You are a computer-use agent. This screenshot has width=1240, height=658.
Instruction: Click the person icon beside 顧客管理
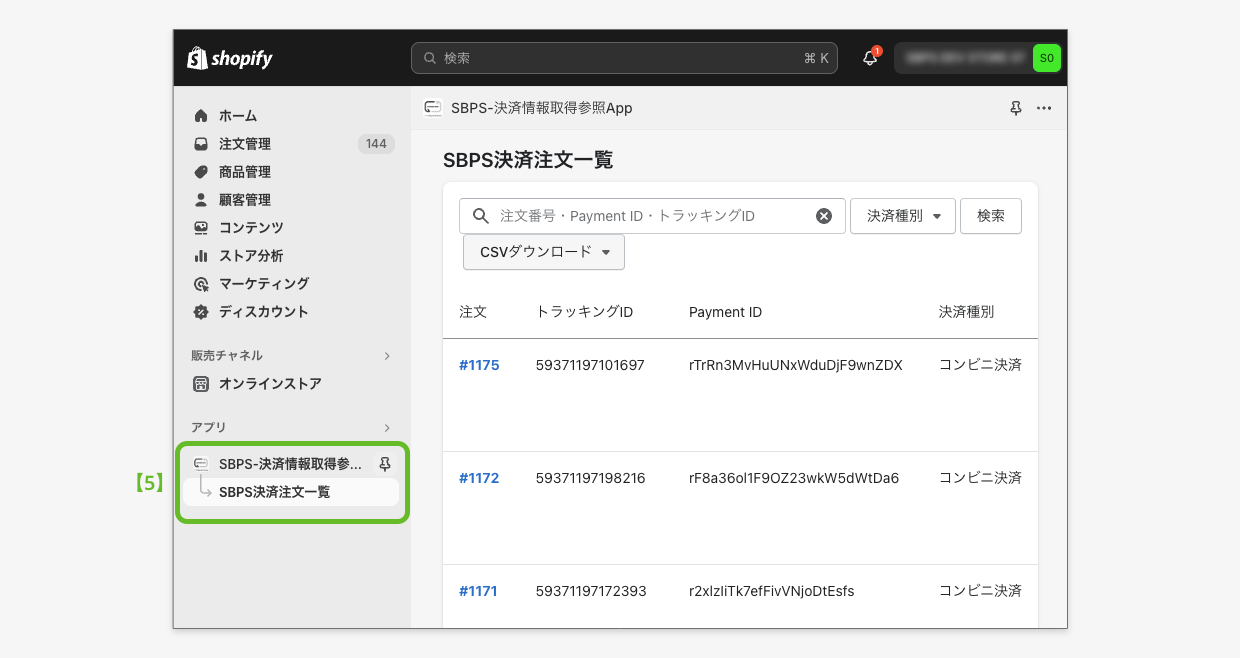click(x=201, y=200)
